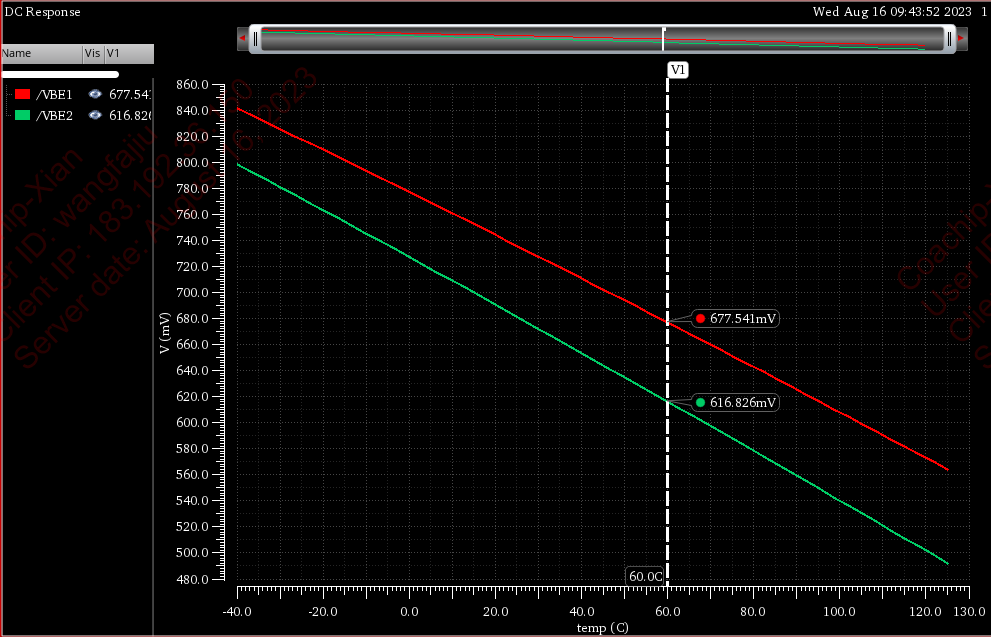991x637 pixels.
Task: Click the 60.0C marker label on the x-axis
Action: [x=645, y=576]
